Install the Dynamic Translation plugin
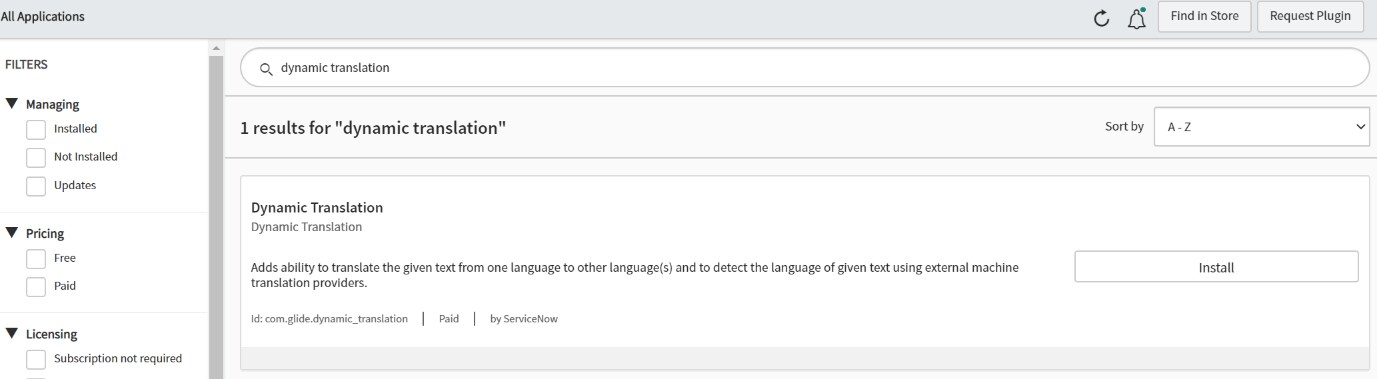The image size is (1377, 379). click(x=1216, y=267)
